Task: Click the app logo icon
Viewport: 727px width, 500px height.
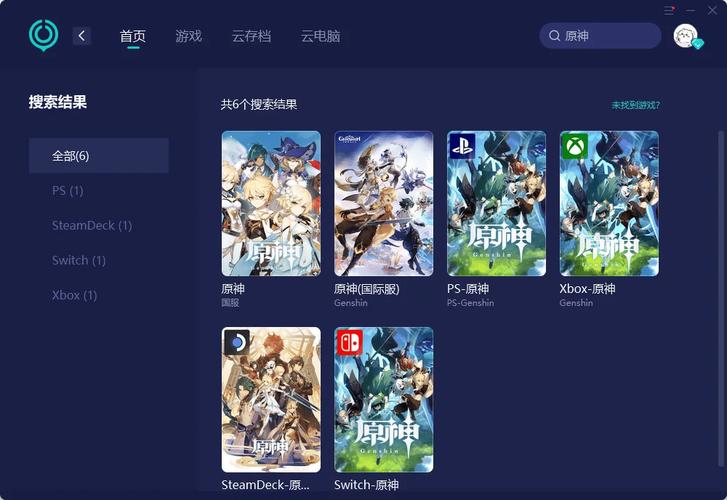Action: (43, 35)
